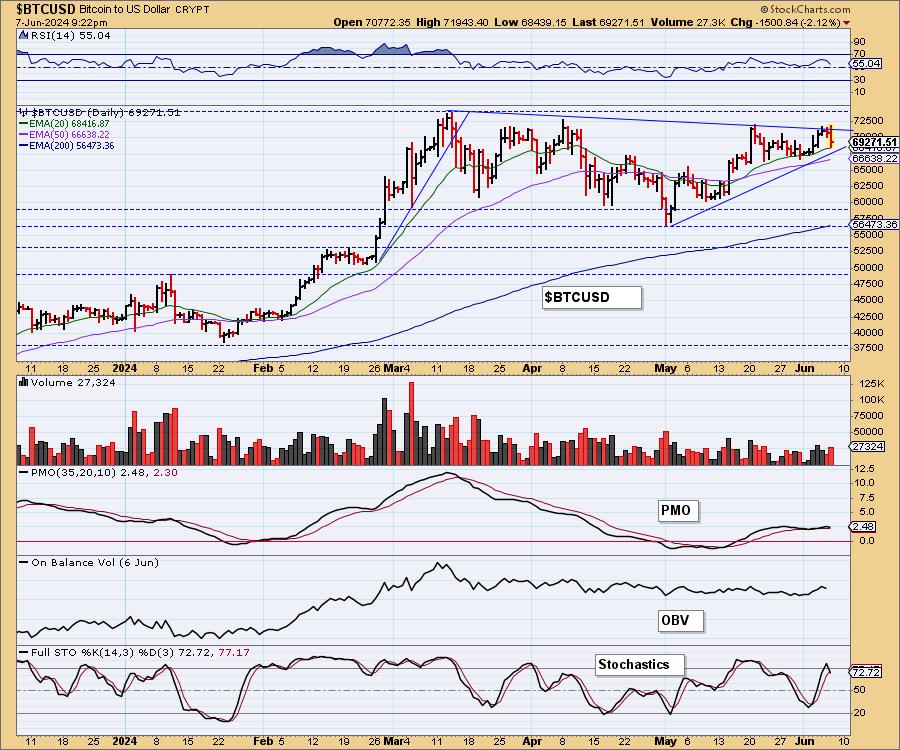Screen dimensions: 900x750
Task: Click the High 71943.40 value
Action: [x=452, y=22]
